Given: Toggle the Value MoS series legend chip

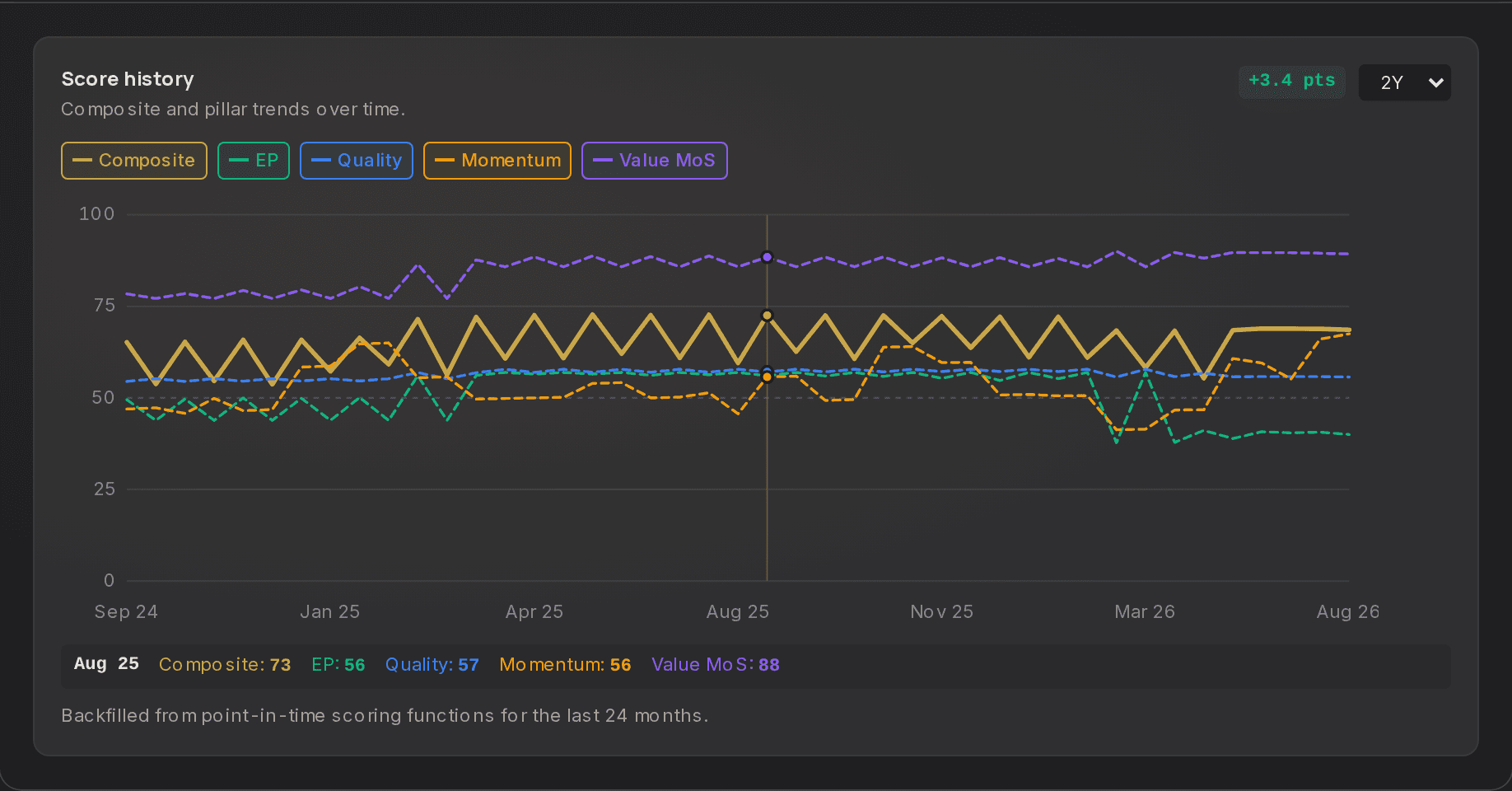Looking at the screenshot, I should 655,161.
